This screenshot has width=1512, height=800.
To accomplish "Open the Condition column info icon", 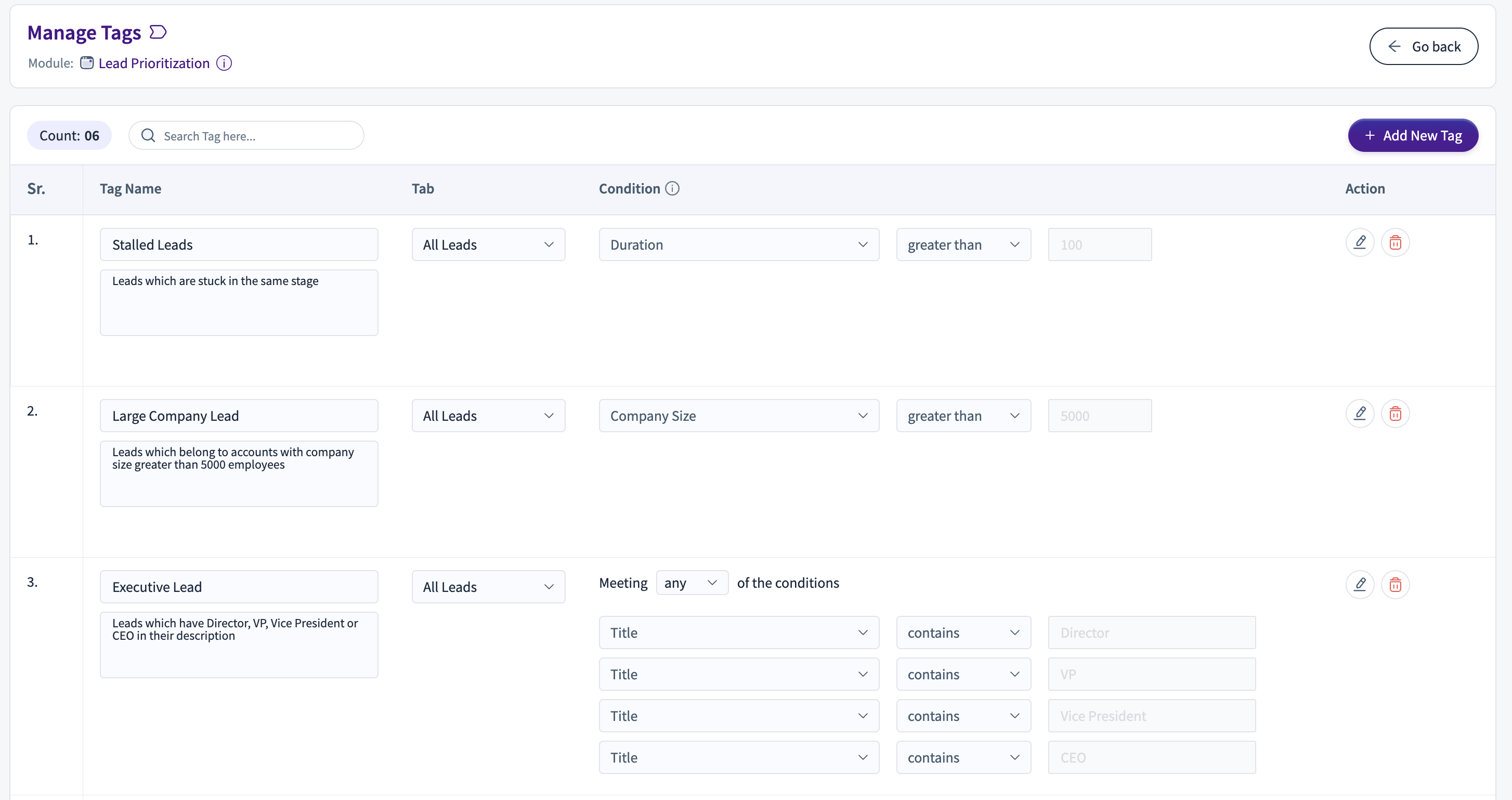I will pyautogui.click(x=673, y=188).
